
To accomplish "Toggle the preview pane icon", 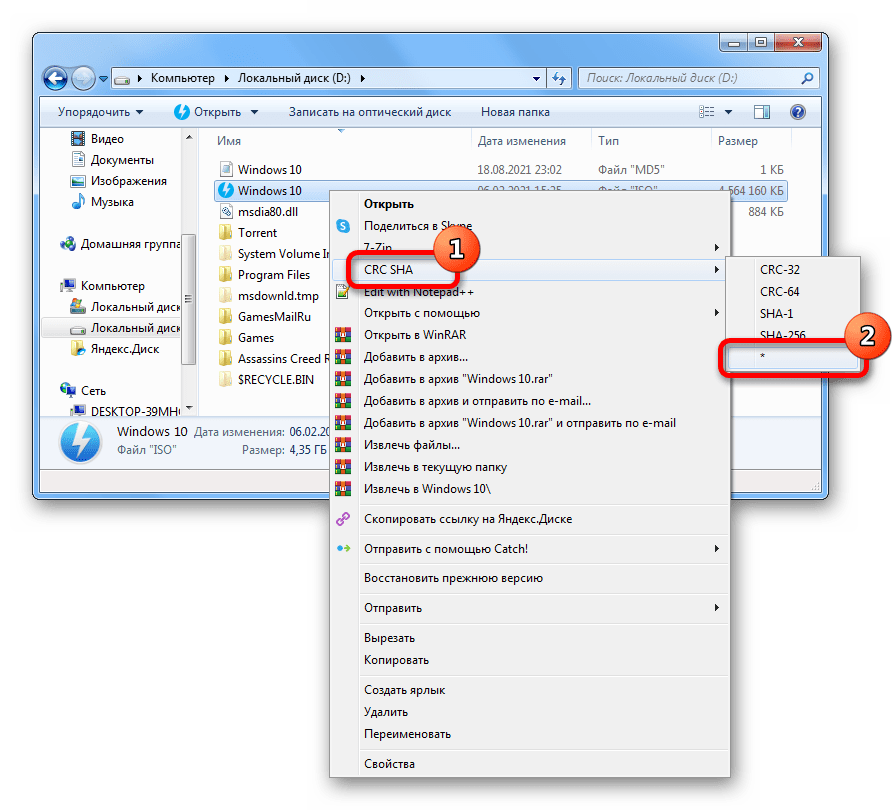I will coord(761,112).
